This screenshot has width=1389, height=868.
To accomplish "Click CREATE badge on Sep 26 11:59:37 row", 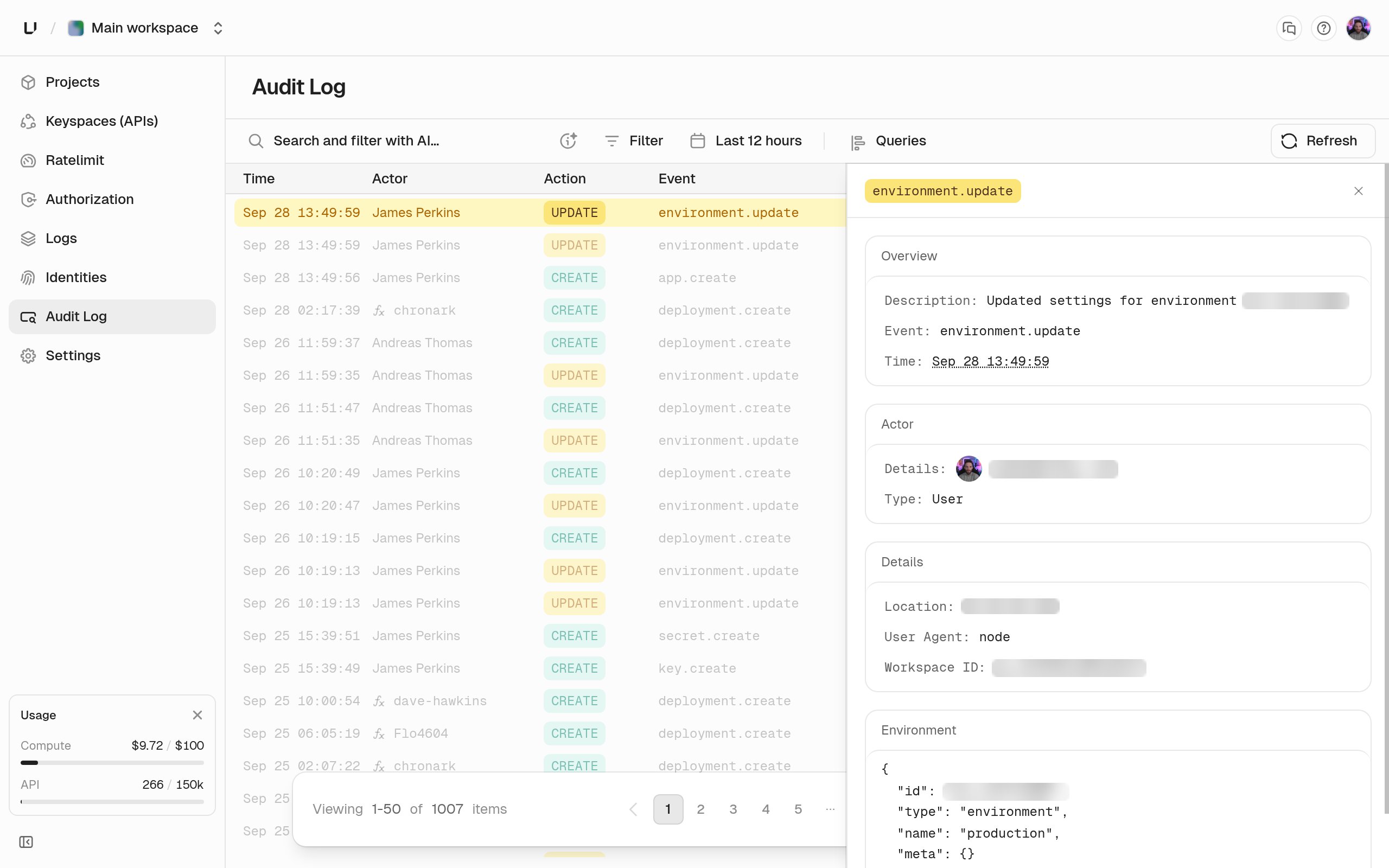I will pos(574,343).
